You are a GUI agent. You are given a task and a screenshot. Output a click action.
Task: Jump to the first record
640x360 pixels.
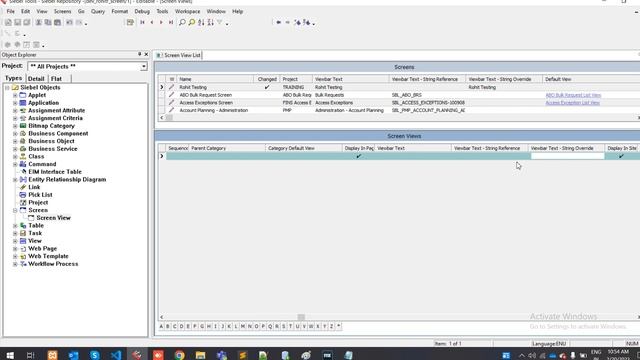pyautogui.click(x=142, y=22)
